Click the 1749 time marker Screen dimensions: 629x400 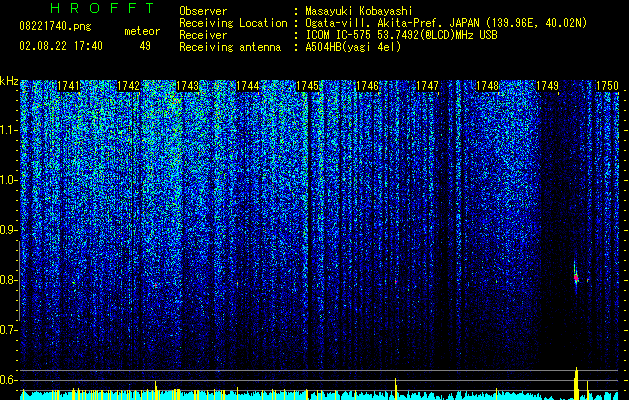[x=547, y=86]
